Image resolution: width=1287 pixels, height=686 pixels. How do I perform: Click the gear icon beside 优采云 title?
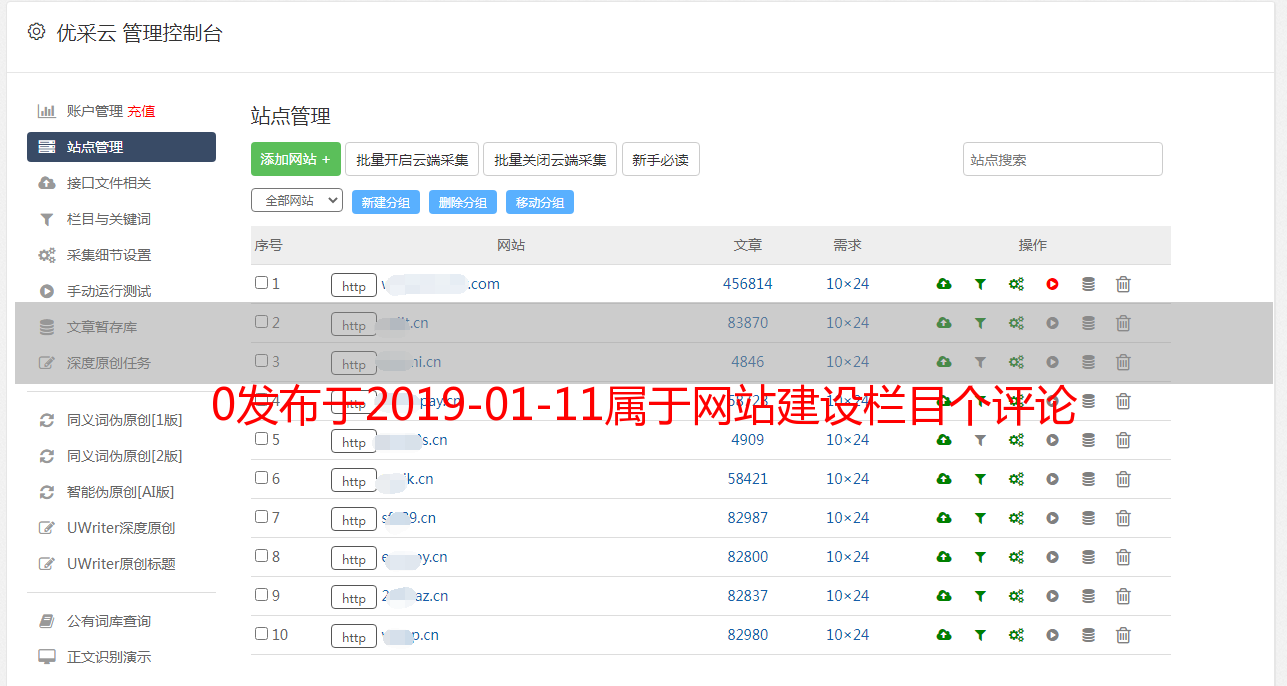37,32
